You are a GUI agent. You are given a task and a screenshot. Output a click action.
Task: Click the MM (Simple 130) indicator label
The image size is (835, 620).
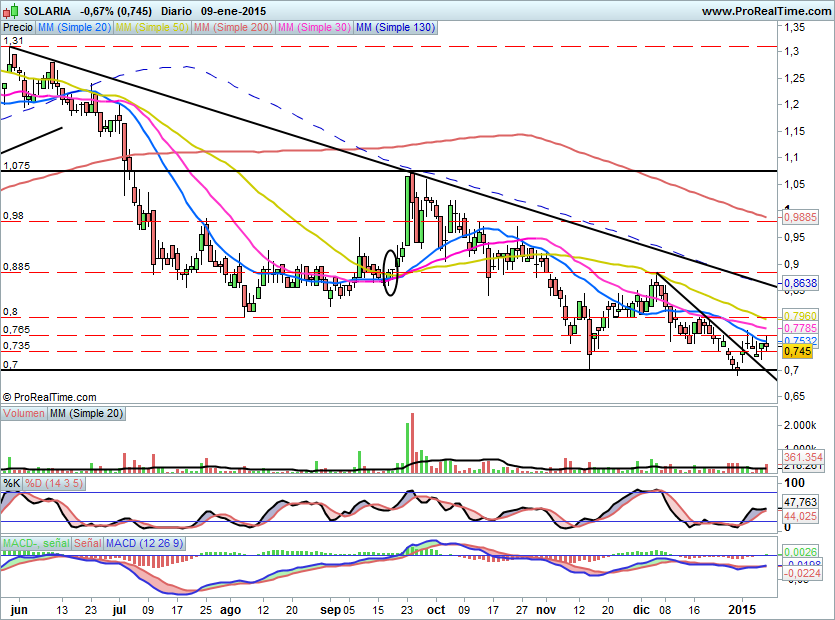(x=395, y=28)
